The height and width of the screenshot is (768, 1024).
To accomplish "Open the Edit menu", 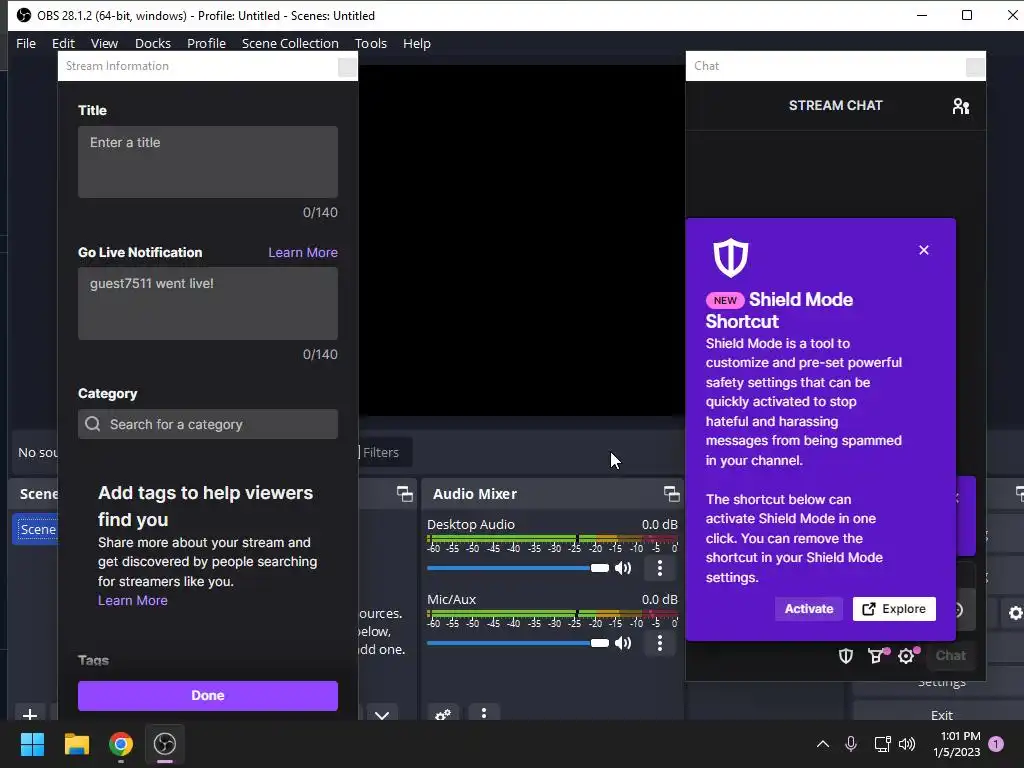I will 63,43.
